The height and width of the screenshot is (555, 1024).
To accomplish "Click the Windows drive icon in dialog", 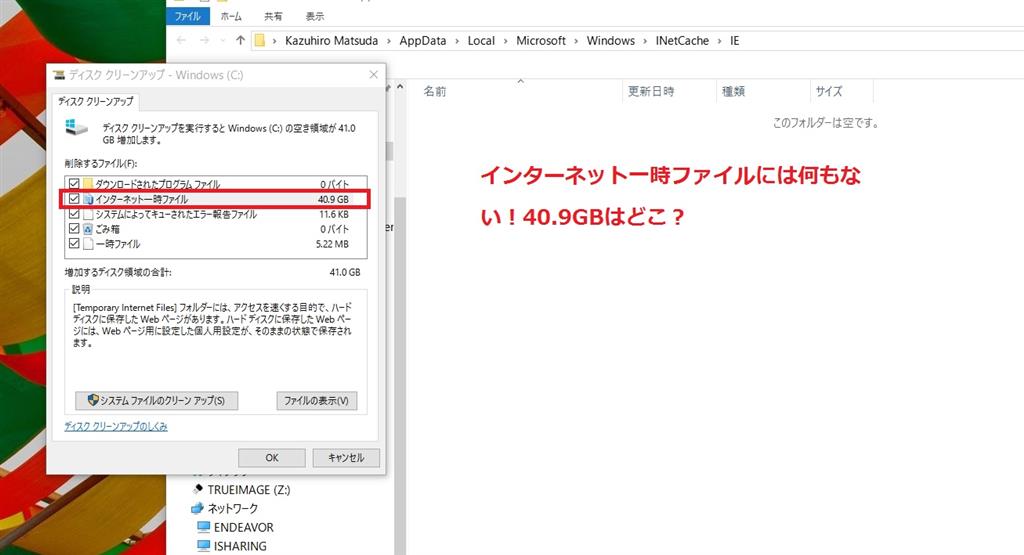I will (76, 127).
